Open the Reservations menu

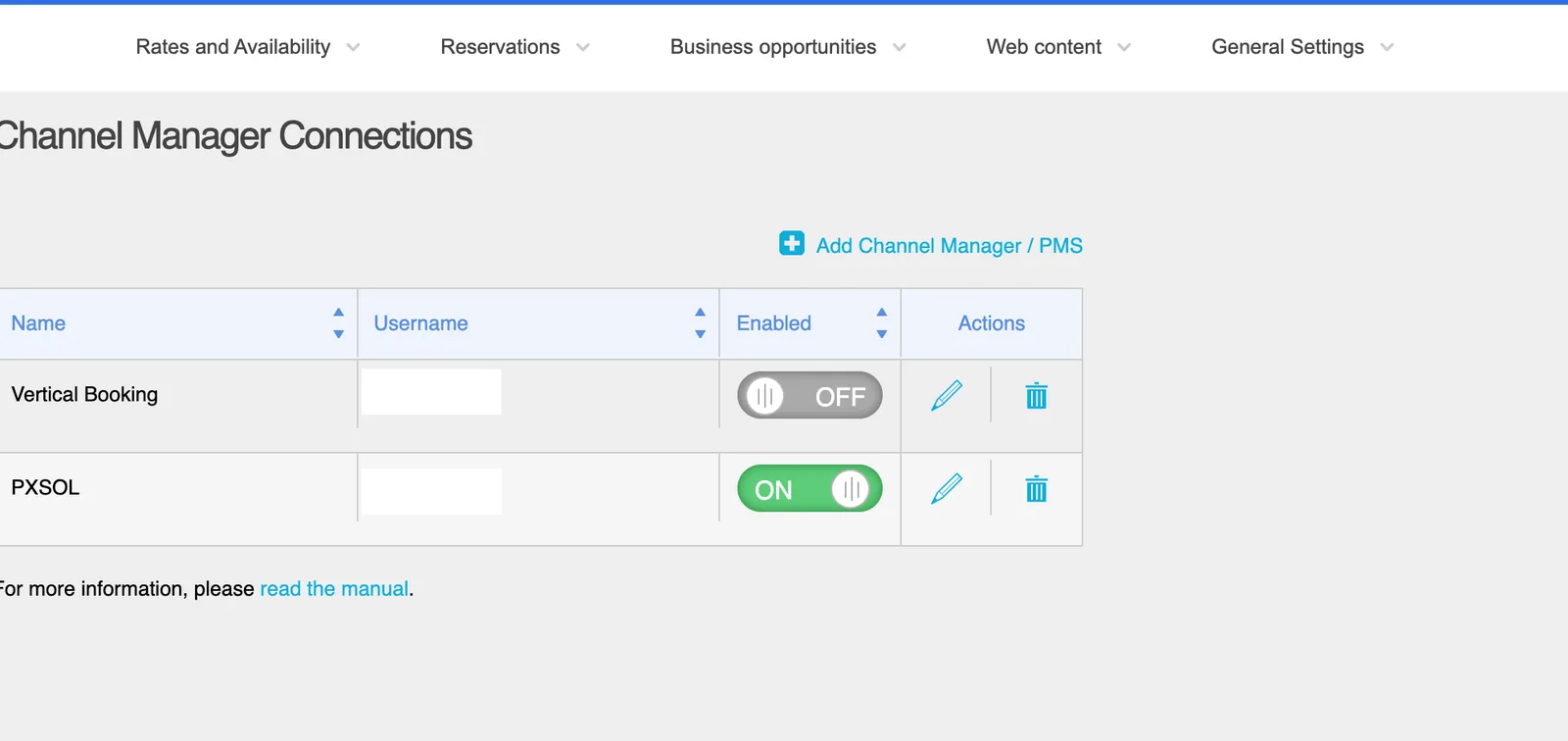coord(500,47)
